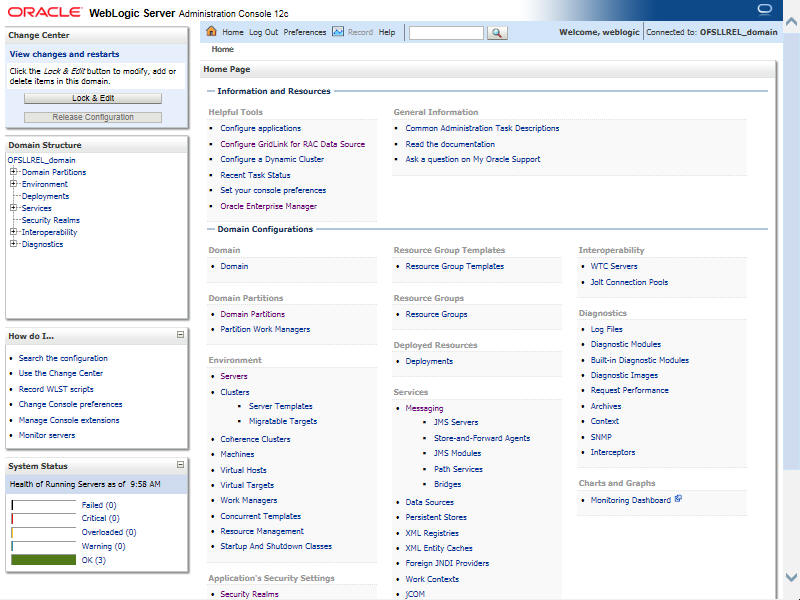
Task: Open Configure GridLink for RAC Data Source
Action: point(293,144)
